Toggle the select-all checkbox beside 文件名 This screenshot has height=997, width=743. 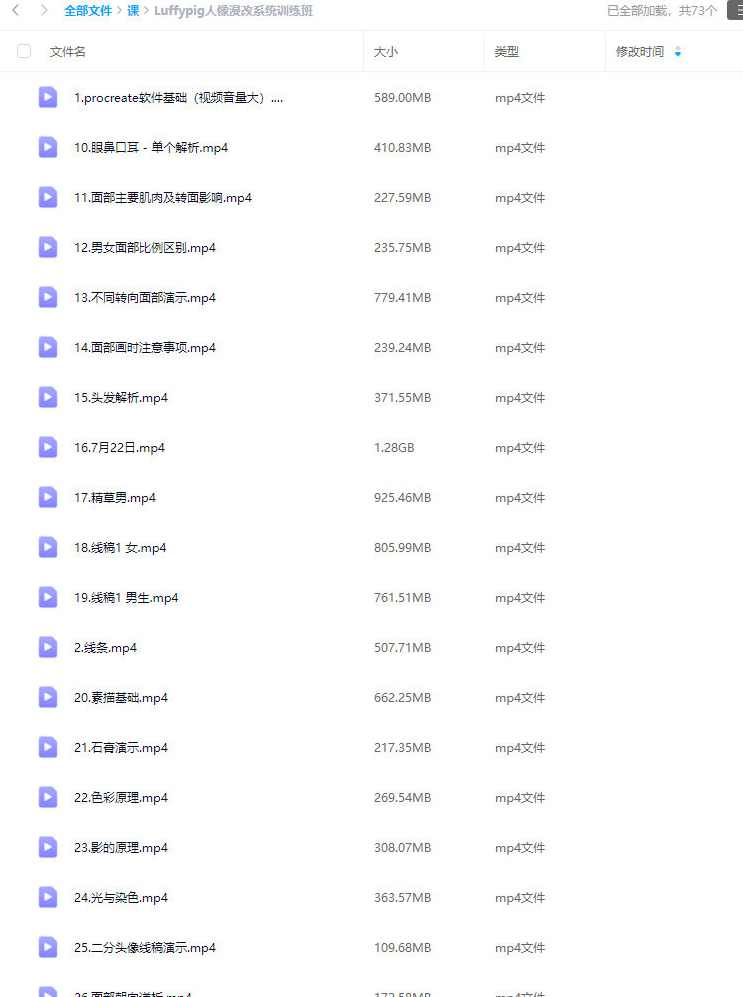coord(24,51)
